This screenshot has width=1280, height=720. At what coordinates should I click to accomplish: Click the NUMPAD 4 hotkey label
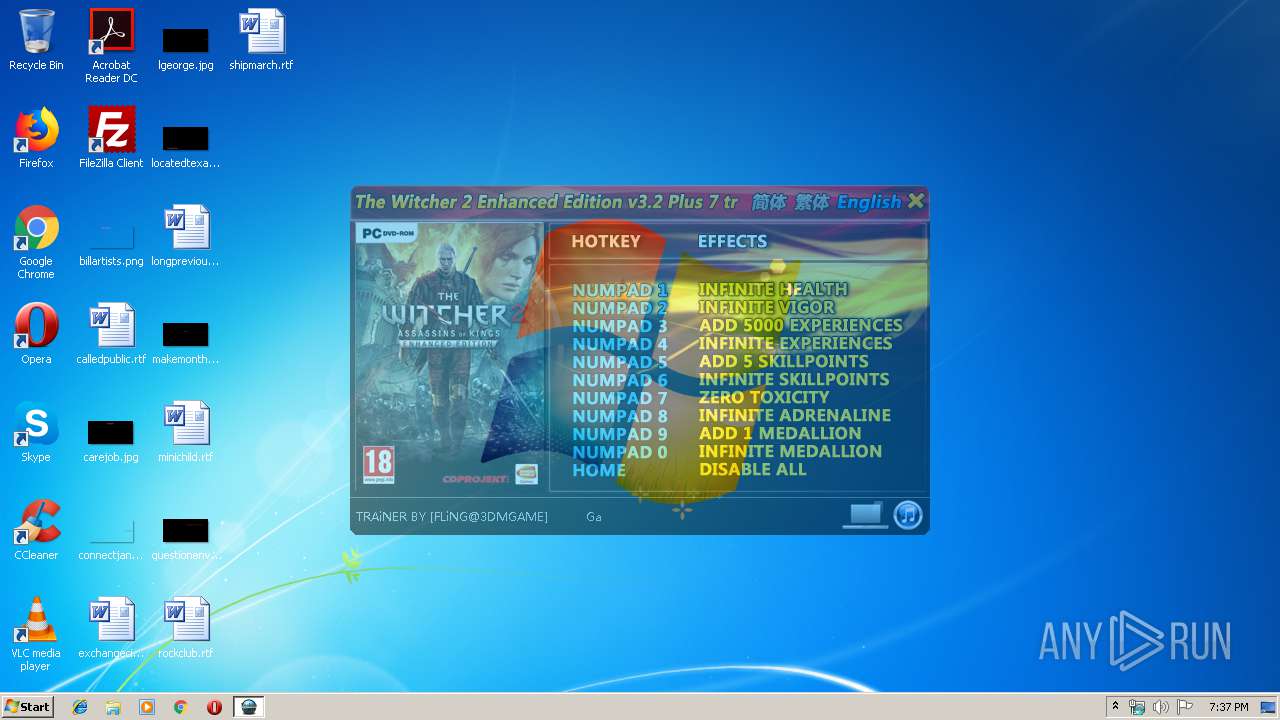pos(620,344)
